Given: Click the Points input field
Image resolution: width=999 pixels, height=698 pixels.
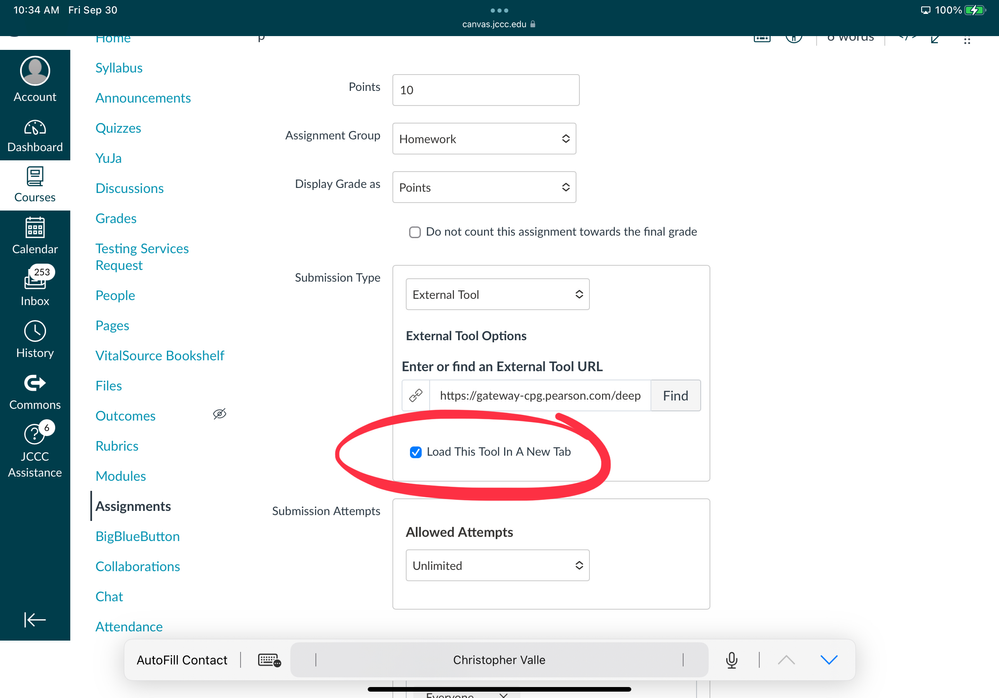Looking at the screenshot, I should (485, 90).
